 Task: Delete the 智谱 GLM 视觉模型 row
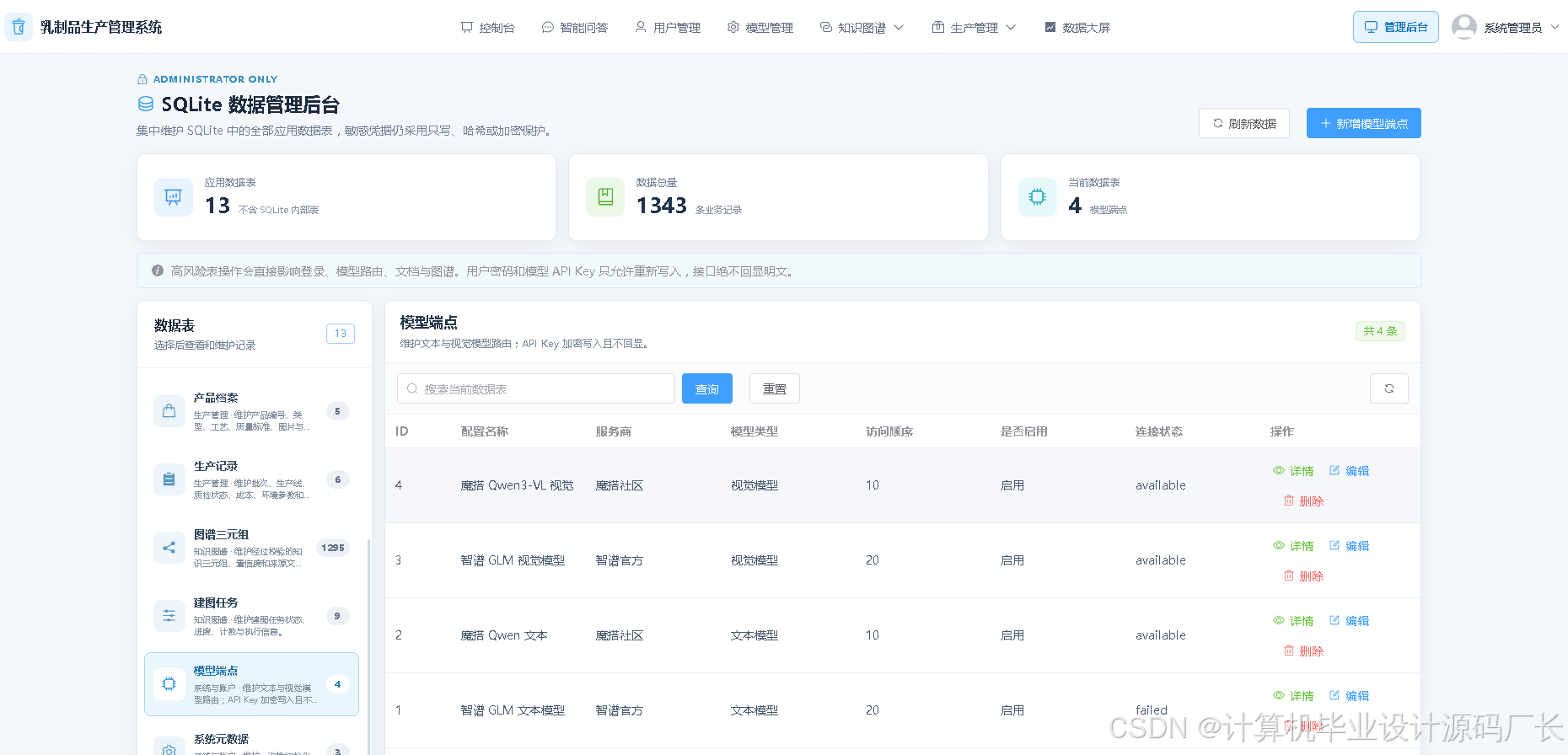click(1303, 576)
